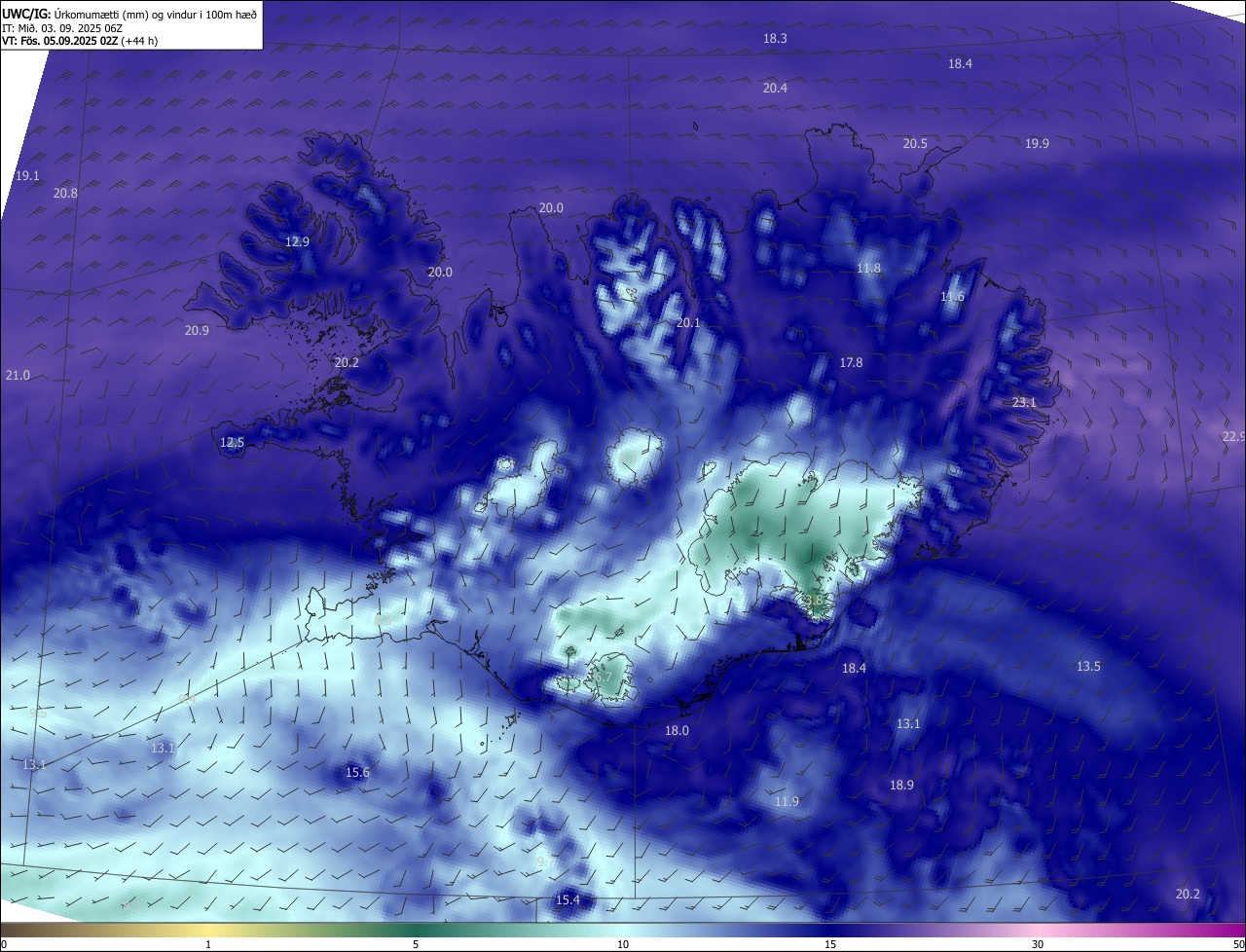Click the map value 17.8
The image size is (1246, 952).
pyautogui.click(x=851, y=362)
